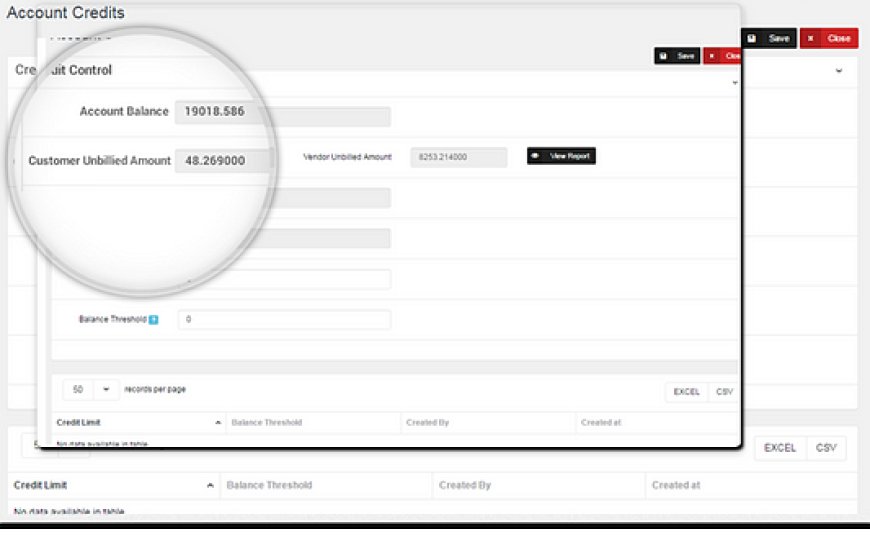Sort by the bottom Created By column header

coord(464,485)
